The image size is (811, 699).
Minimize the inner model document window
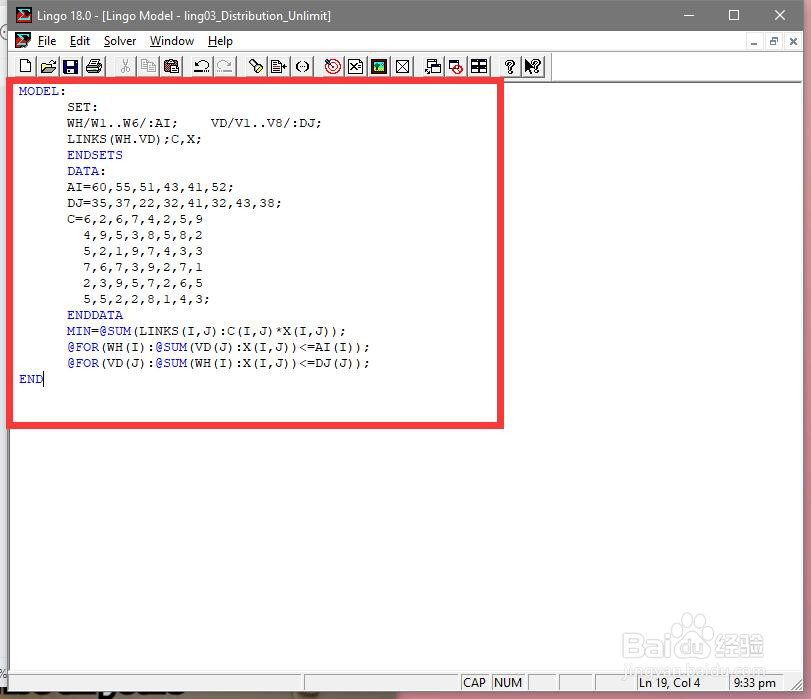(754, 41)
